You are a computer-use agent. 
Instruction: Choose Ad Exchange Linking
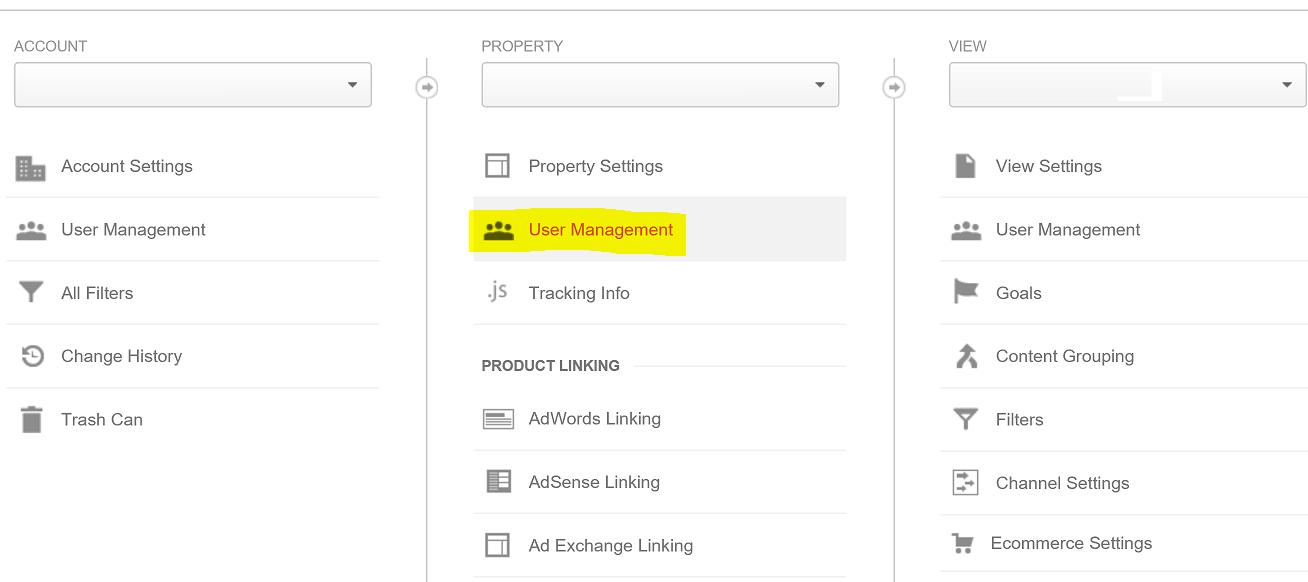tap(610, 546)
